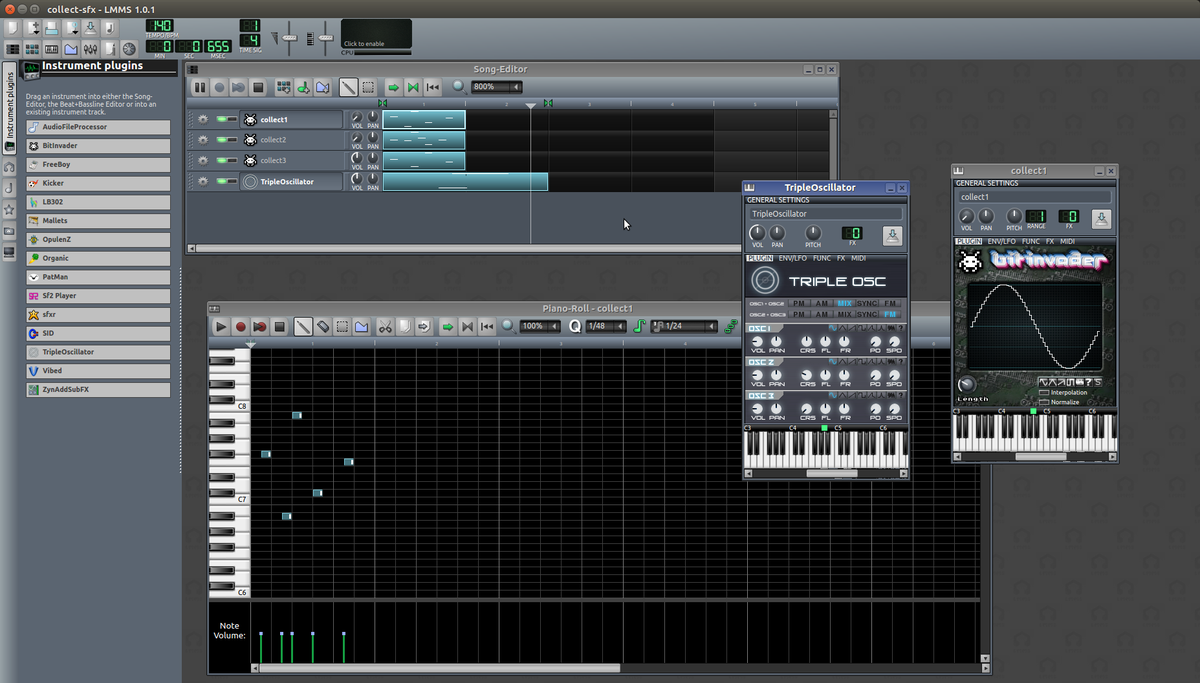This screenshot has height=683, width=1200.
Task: Click the tempo display showing 140
Action: tap(160, 25)
